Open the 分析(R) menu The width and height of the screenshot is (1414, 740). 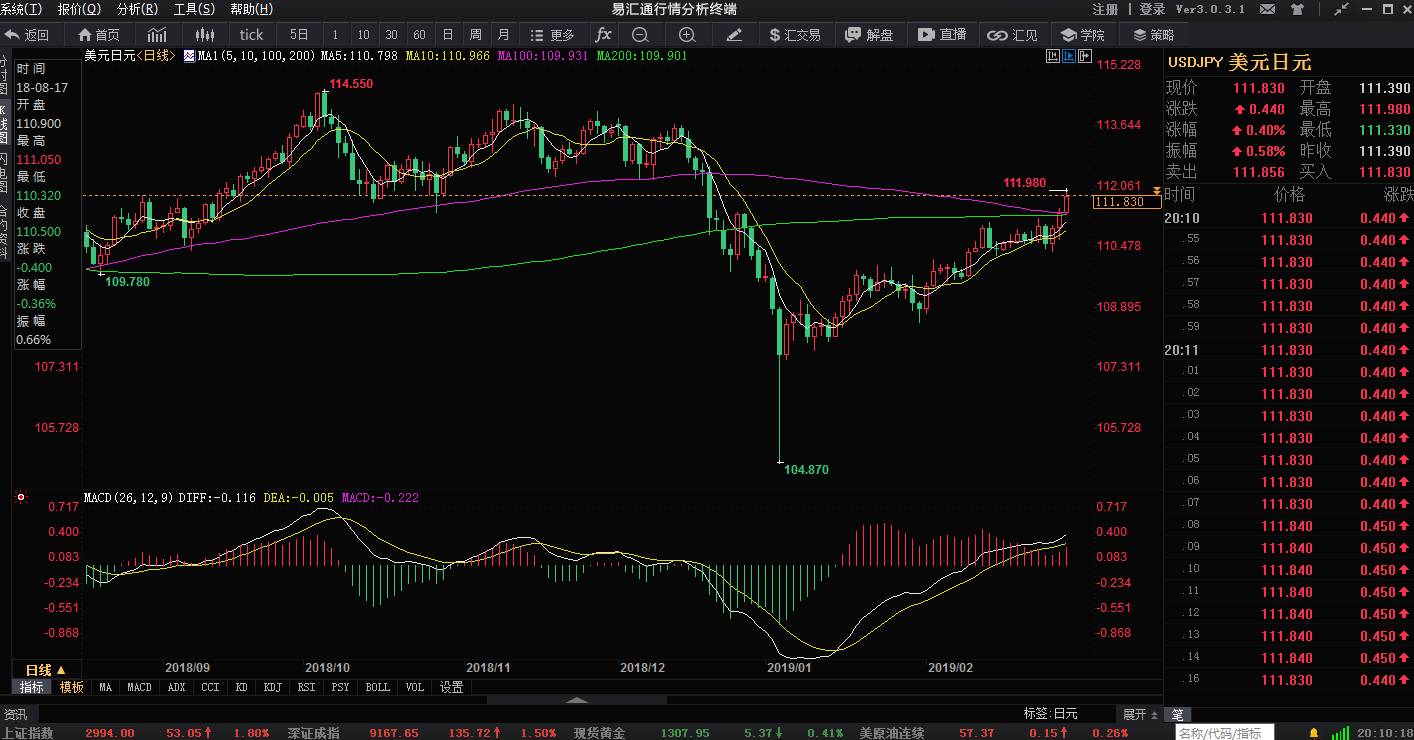137,9
